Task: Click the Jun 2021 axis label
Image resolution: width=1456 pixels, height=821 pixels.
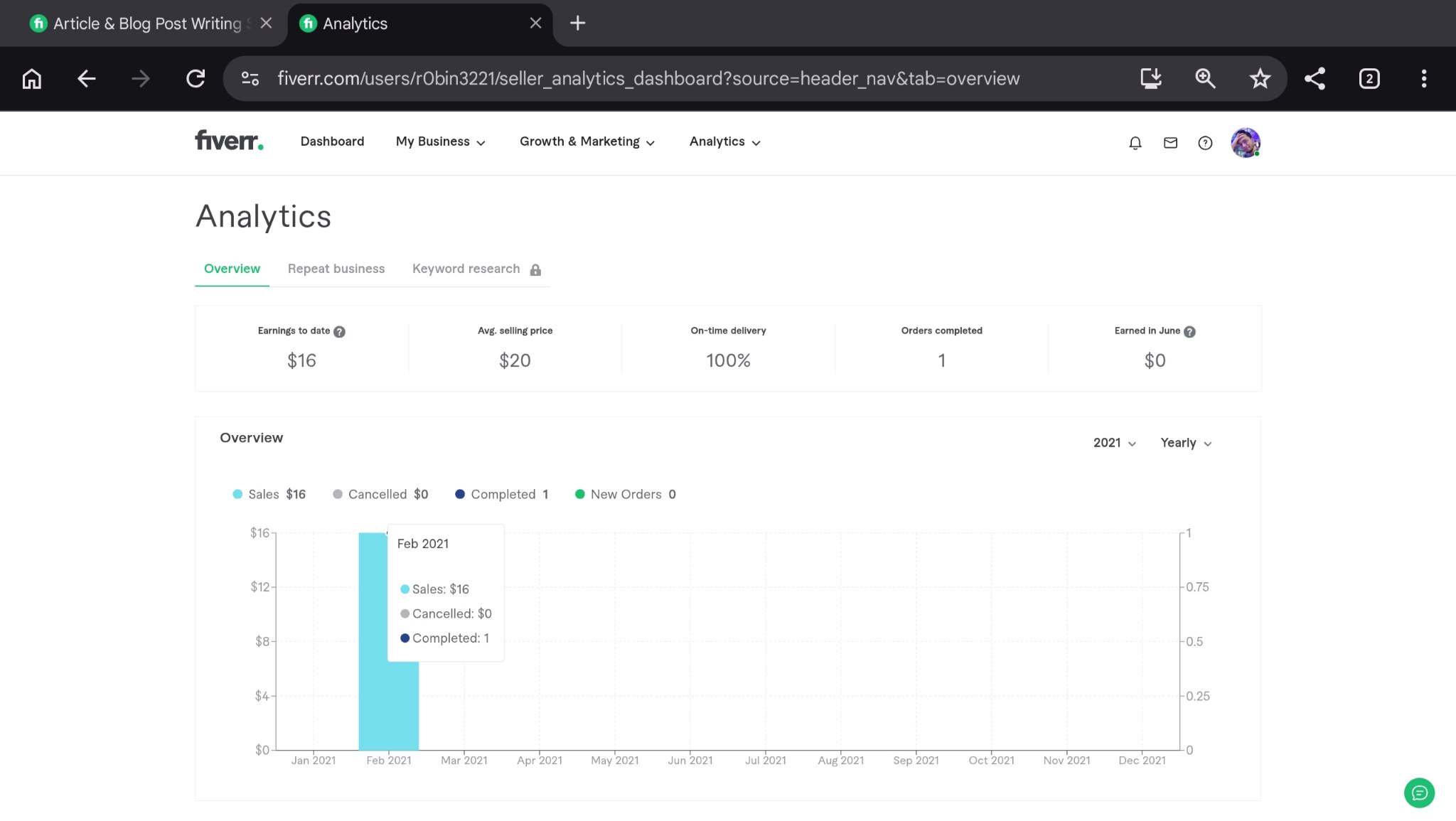Action: tap(690, 761)
